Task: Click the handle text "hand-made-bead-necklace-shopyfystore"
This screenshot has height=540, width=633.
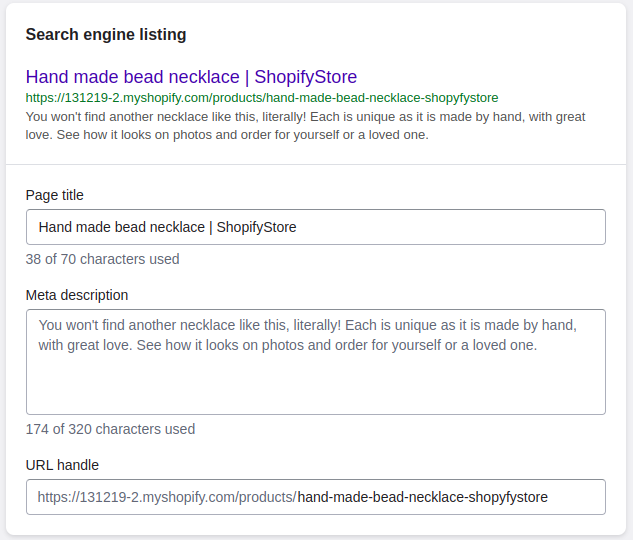Action: [x=423, y=497]
